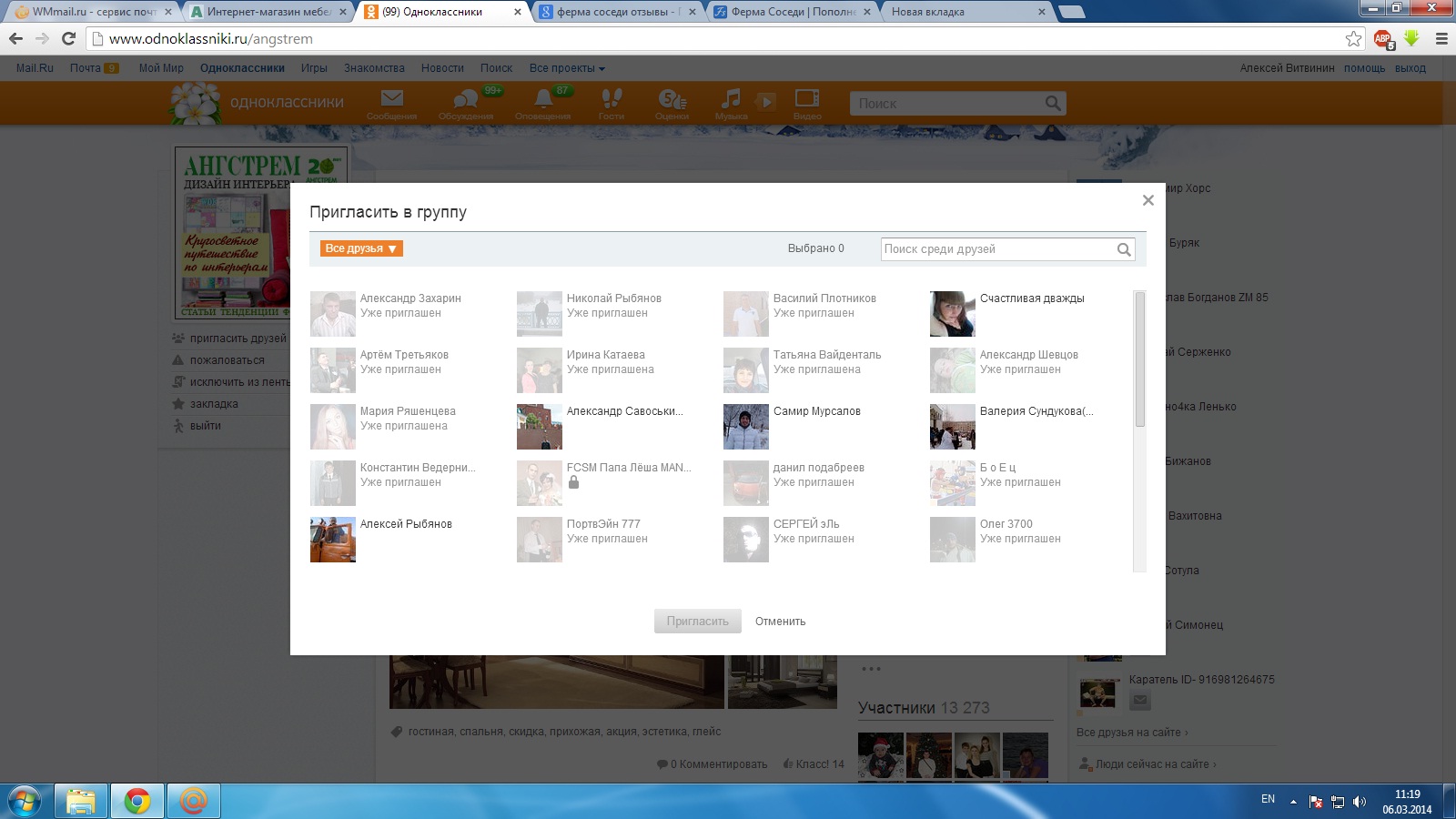Open the Chrome menu icon
The width and height of the screenshot is (1456, 819).
pos(1441,38)
